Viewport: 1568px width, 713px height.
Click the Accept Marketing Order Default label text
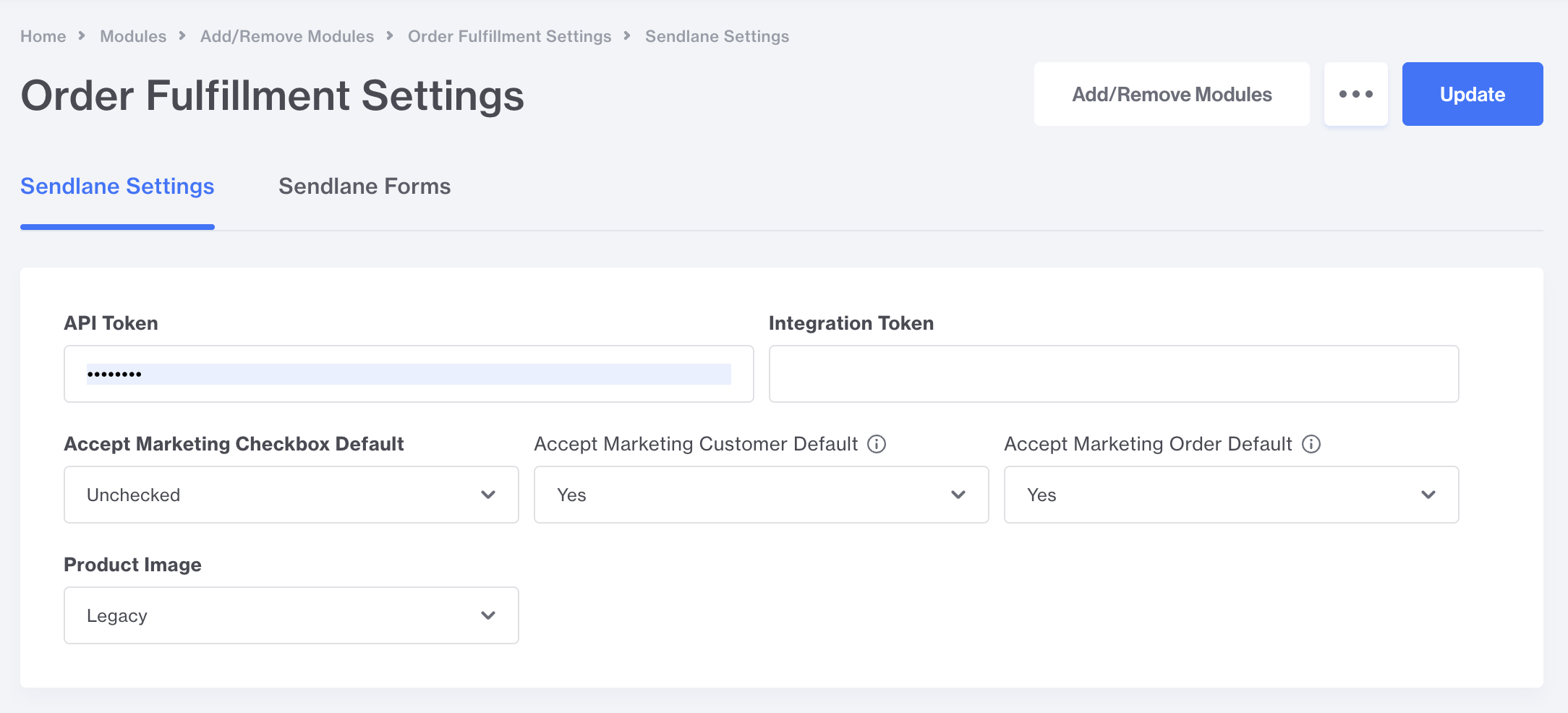pyautogui.click(x=1148, y=444)
